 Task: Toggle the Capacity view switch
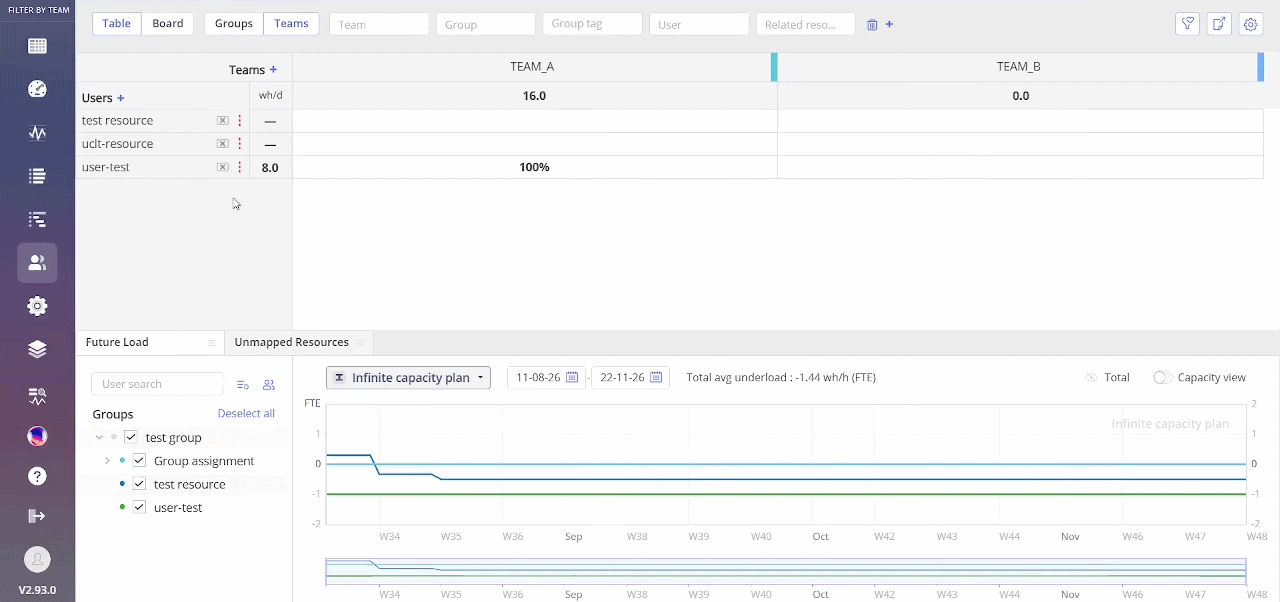click(1162, 377)
